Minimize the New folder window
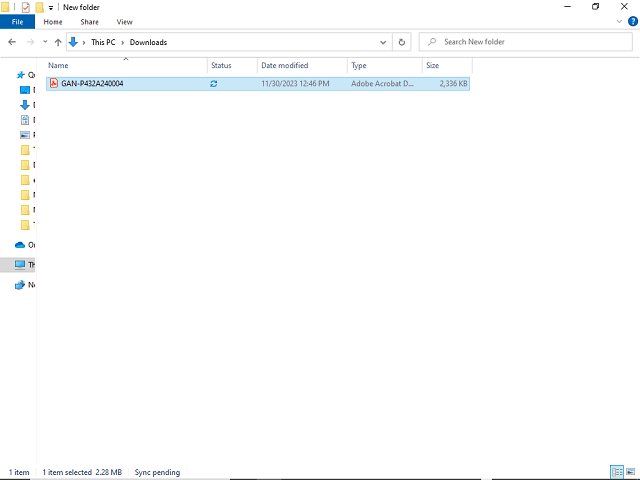This screenshot has width=640, height=480. coord(567,7)
